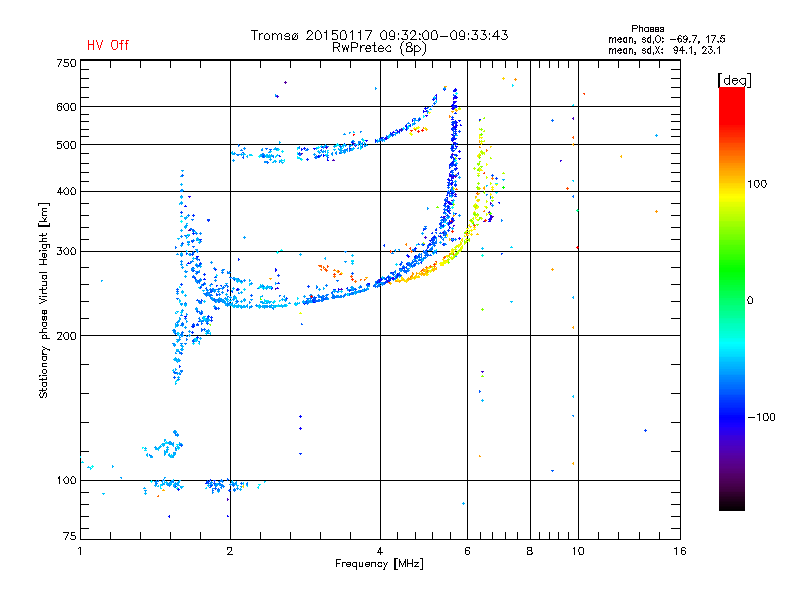Select the plot title 'Tromsø 20150117 09:32:00-09:33:43'
The height and width of the screenshot is (600, 800).
coord(379,35)
